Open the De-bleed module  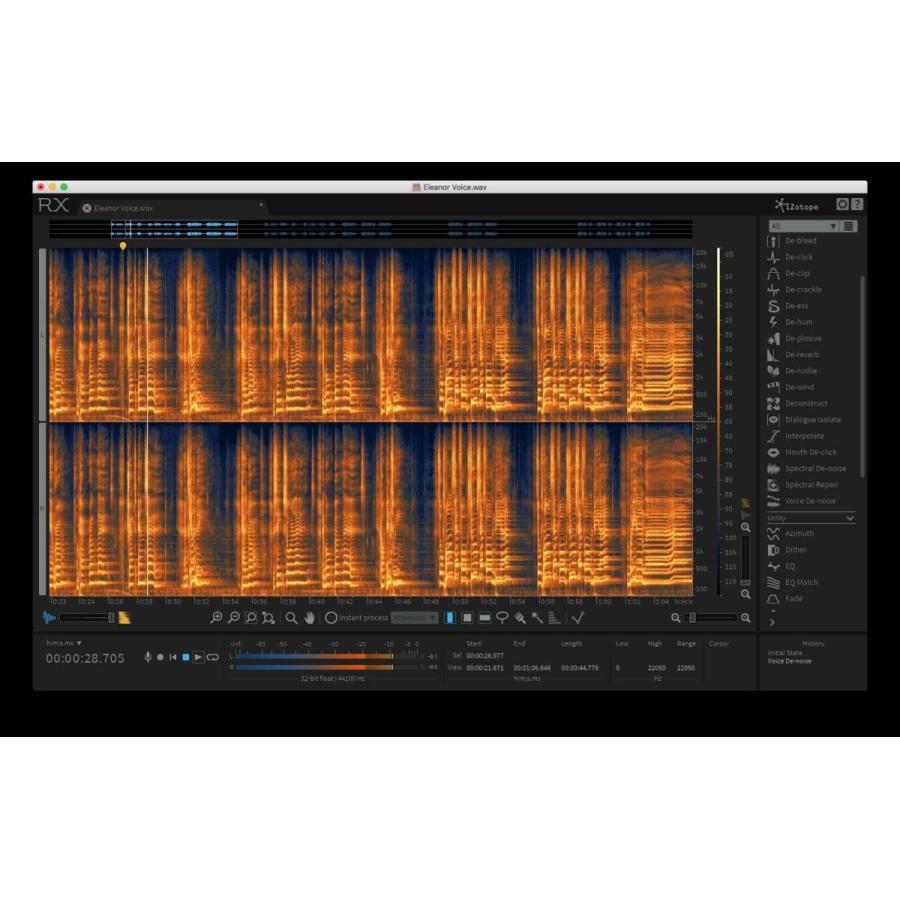coord(792,241)
